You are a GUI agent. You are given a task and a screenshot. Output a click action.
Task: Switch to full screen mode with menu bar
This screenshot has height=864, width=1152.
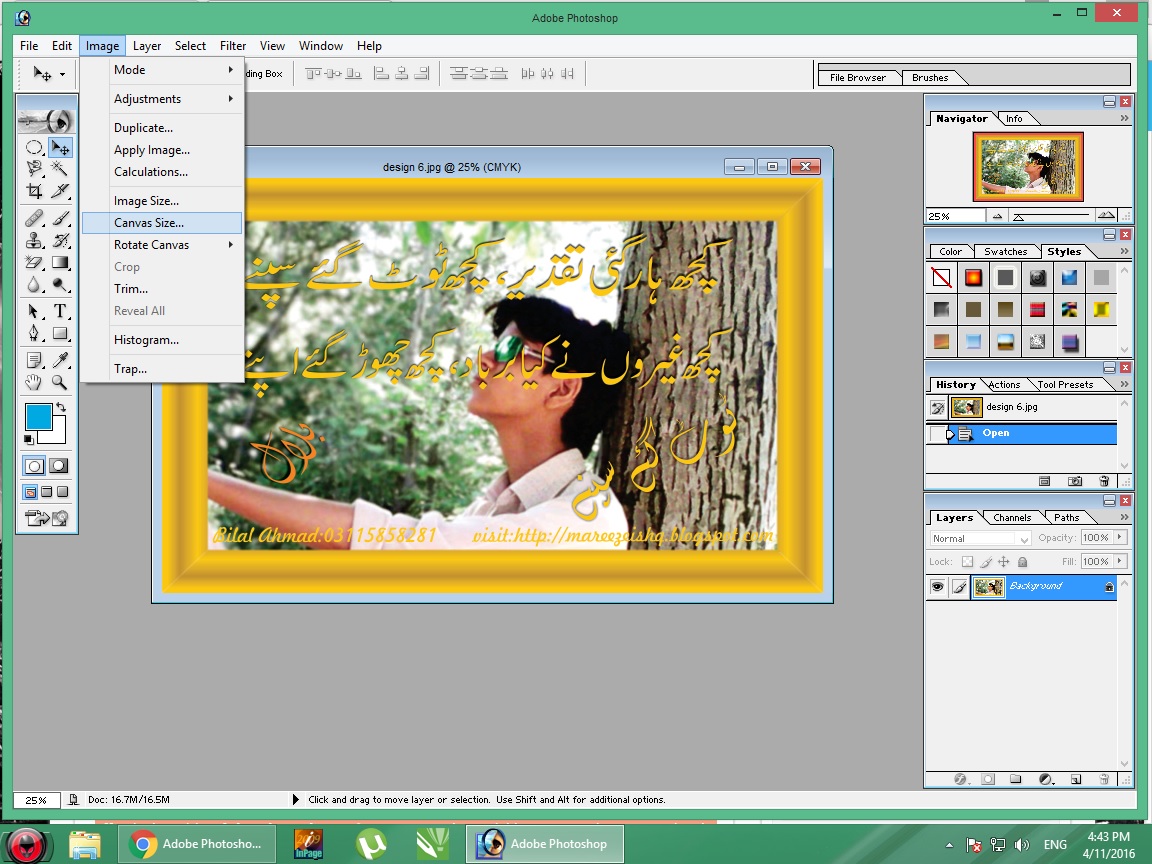[x=46, y=492]
